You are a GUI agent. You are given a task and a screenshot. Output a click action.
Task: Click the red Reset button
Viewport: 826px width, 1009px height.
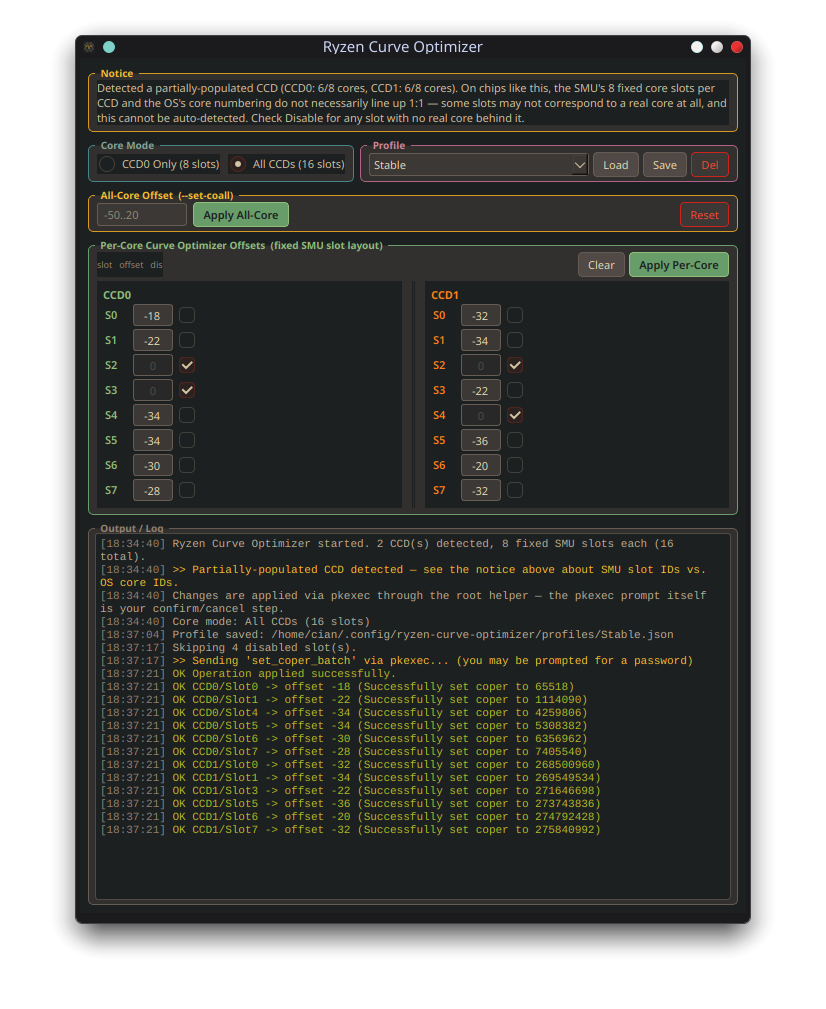pyautogui.click(x=704, y=215)
